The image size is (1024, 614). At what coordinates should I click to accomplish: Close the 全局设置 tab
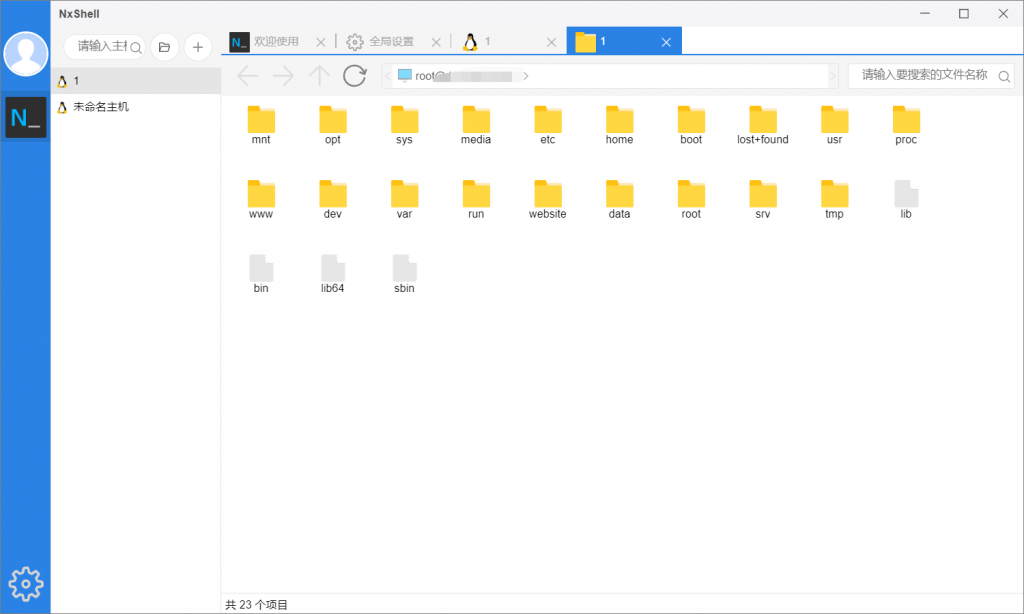click(x=436, y=42)
